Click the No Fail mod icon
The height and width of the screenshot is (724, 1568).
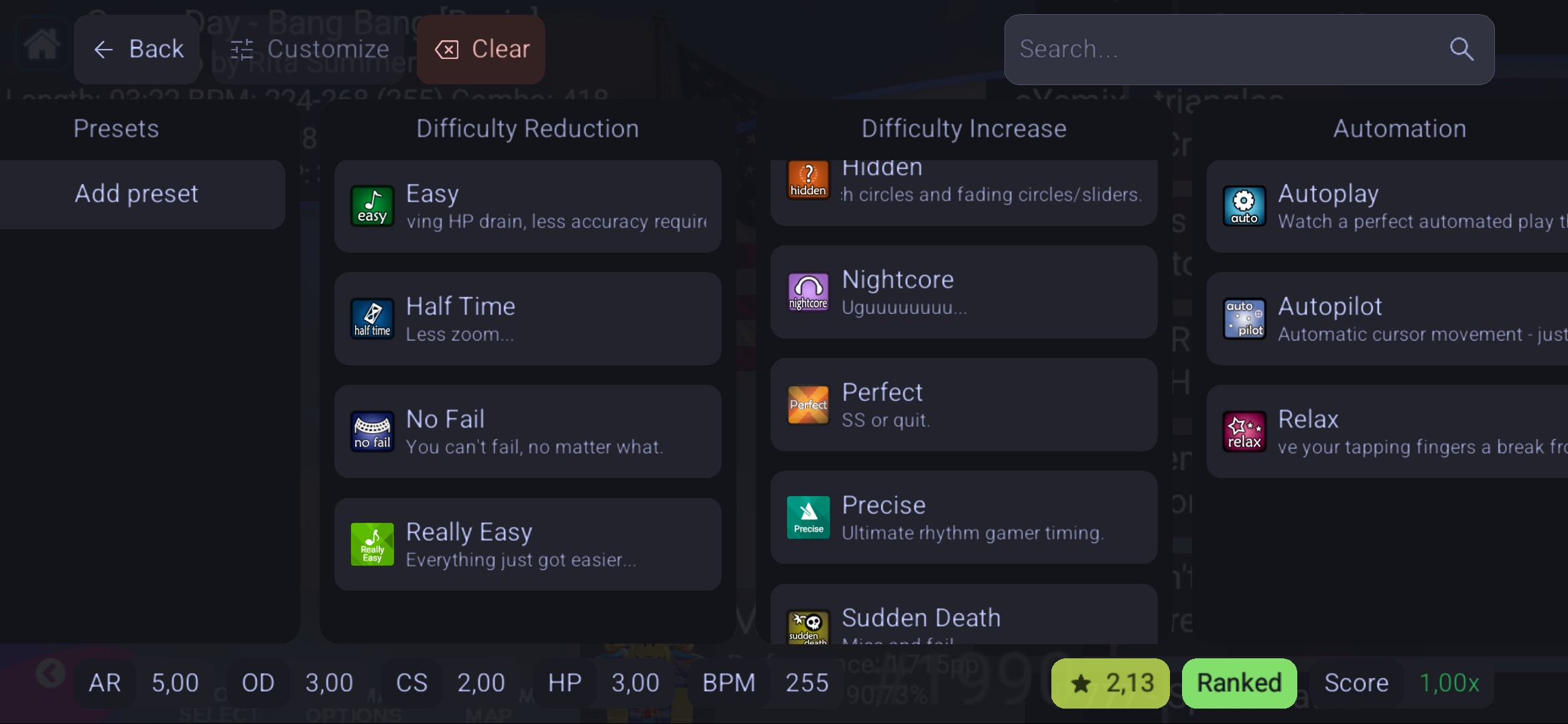372,432
